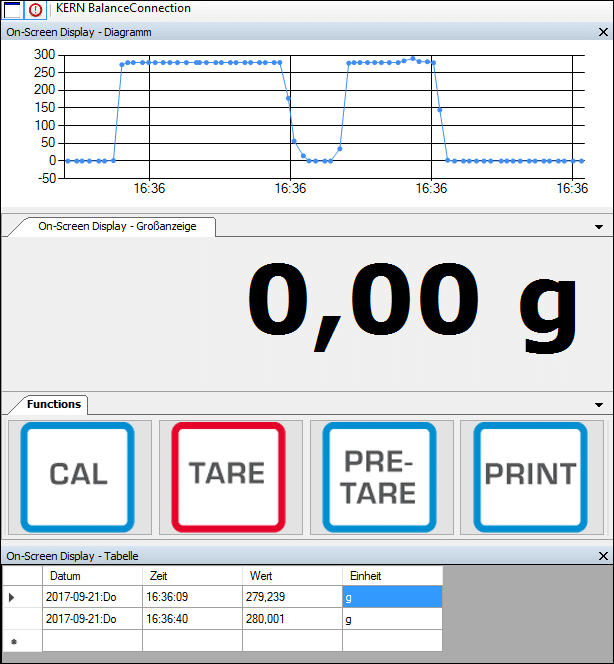The width and height of the screenshot is (614, 664).
Task: Click the Einheit column header
Action: tap(391, 576)
